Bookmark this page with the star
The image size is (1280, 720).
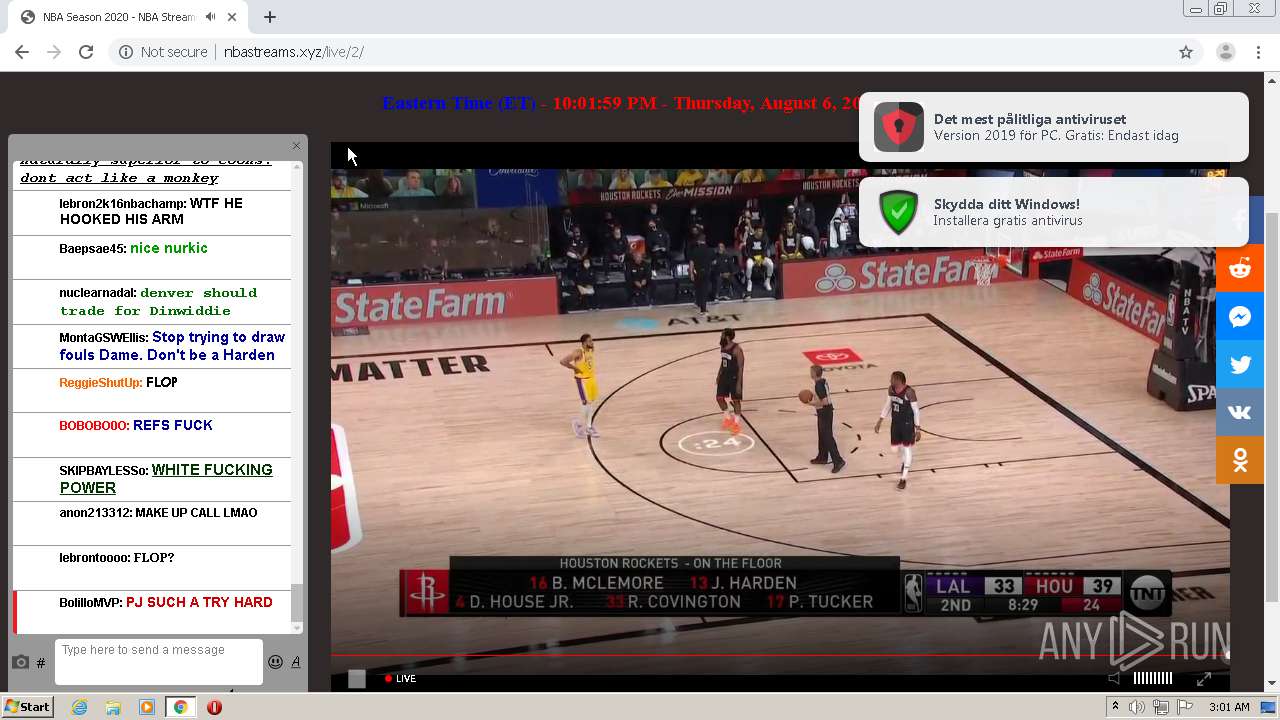point(1186,52)
